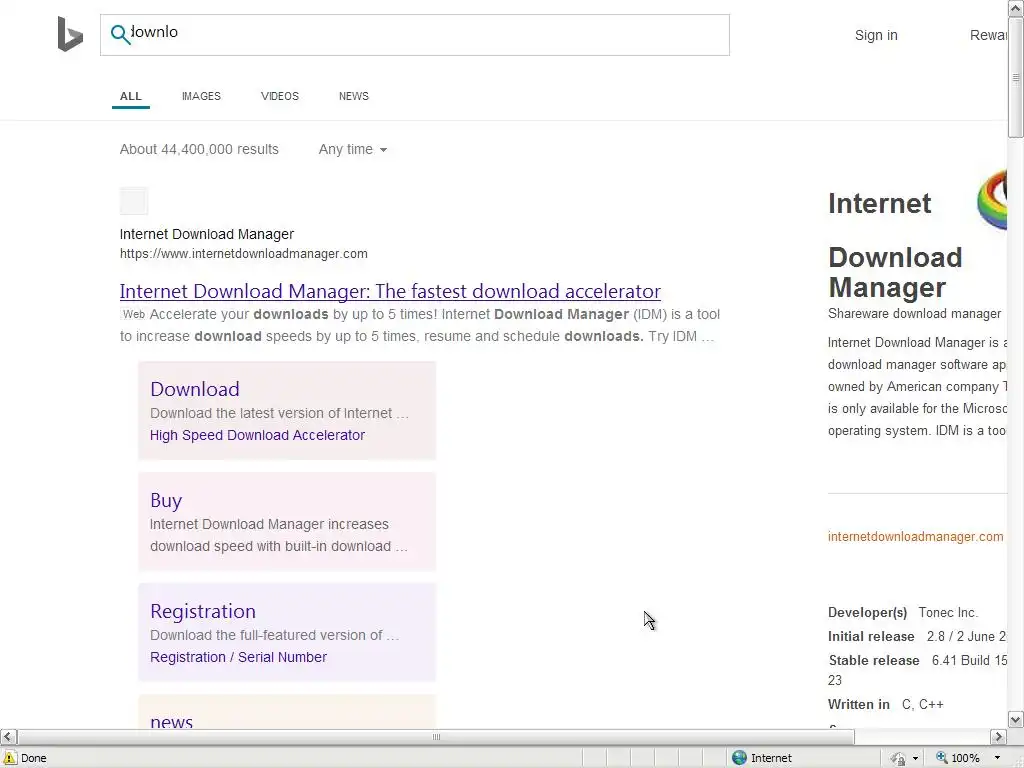The image size is (1024, 768).
Task: Switch to the IMAGES tab
Action: coord(201,96)
